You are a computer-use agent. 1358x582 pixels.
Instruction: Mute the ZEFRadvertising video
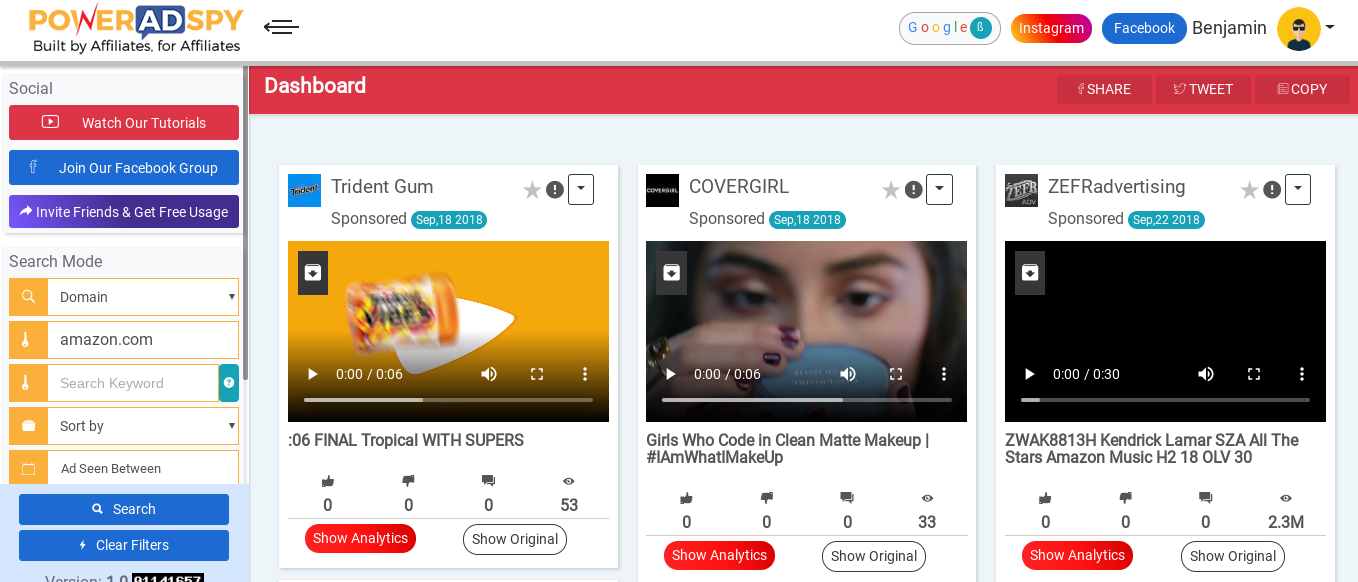coord(1206,374)
